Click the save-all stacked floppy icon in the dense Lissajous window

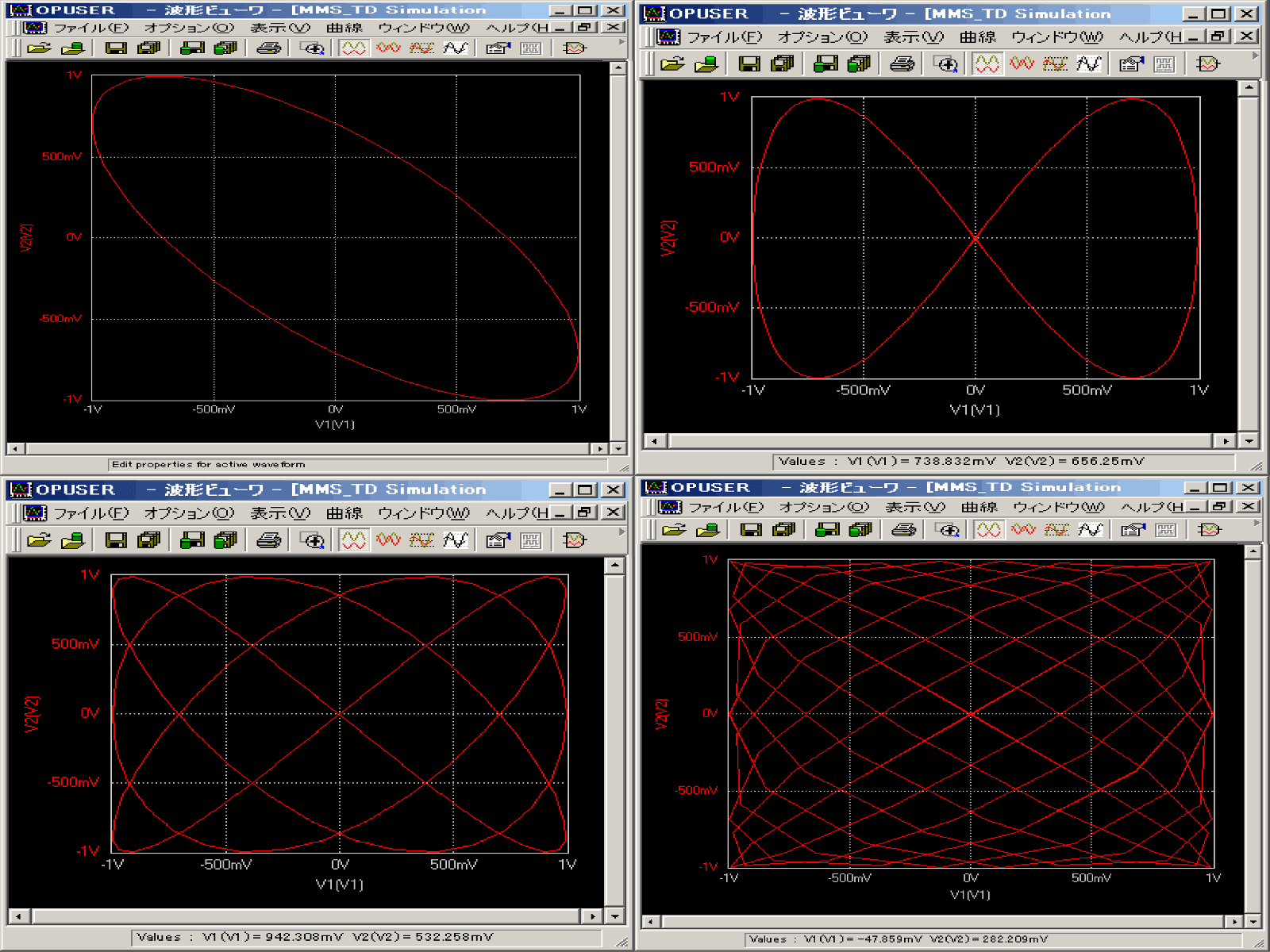(x=784, y=529)
